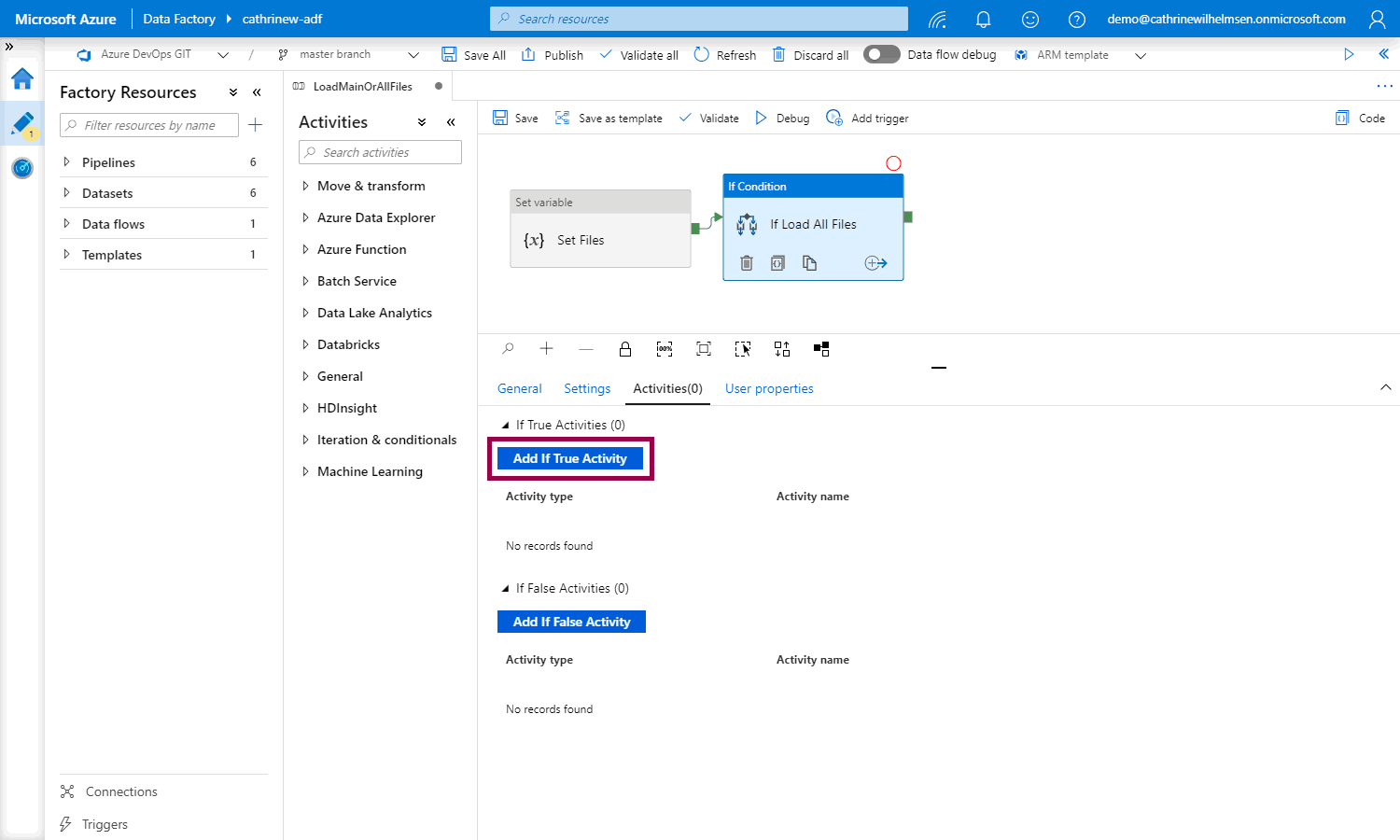Click the add output arrow on If Condition
This screenshot has width=1400, height=840.
click(x=875, y=263)
